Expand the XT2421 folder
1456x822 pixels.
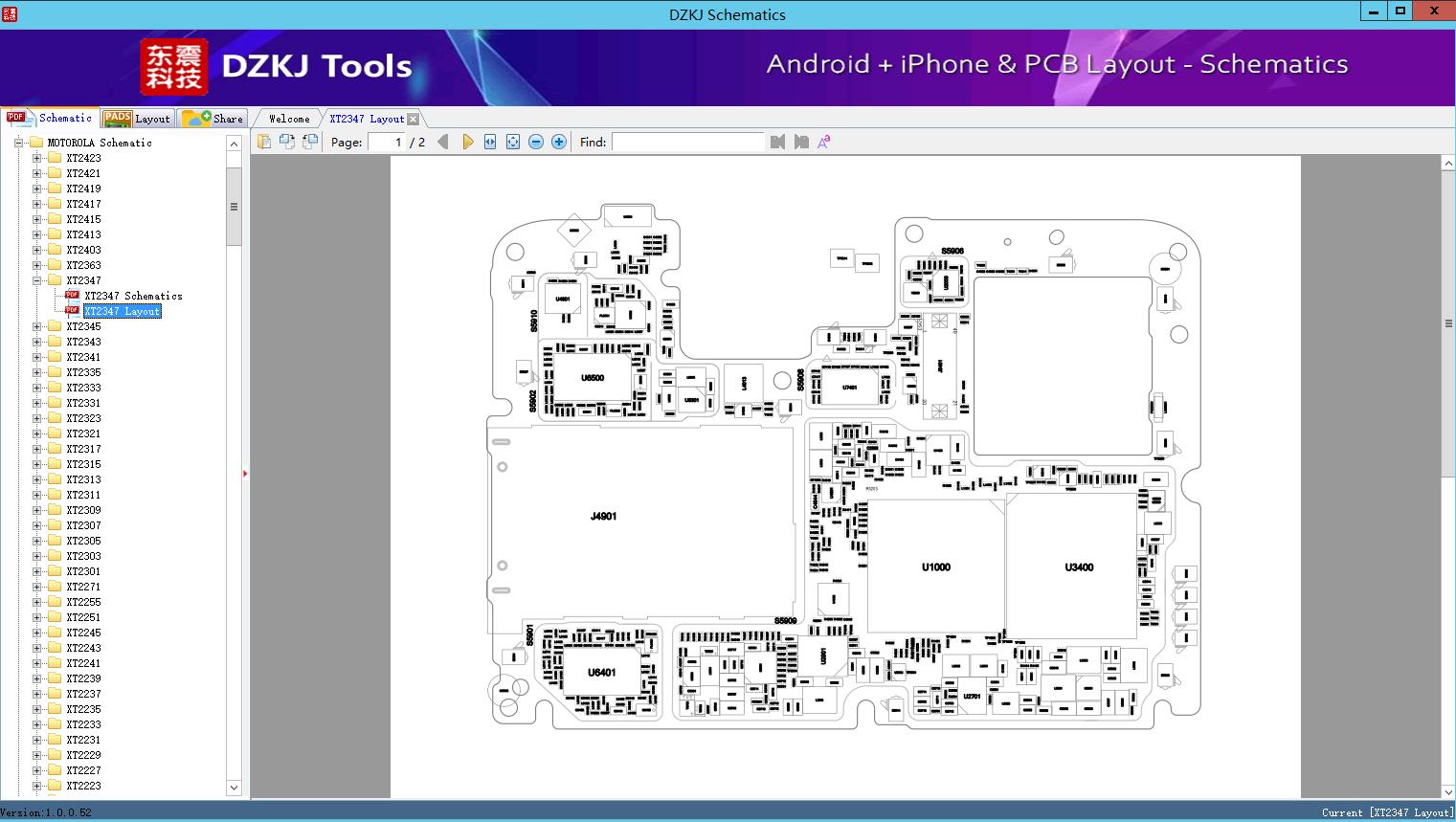click(36, 173)
